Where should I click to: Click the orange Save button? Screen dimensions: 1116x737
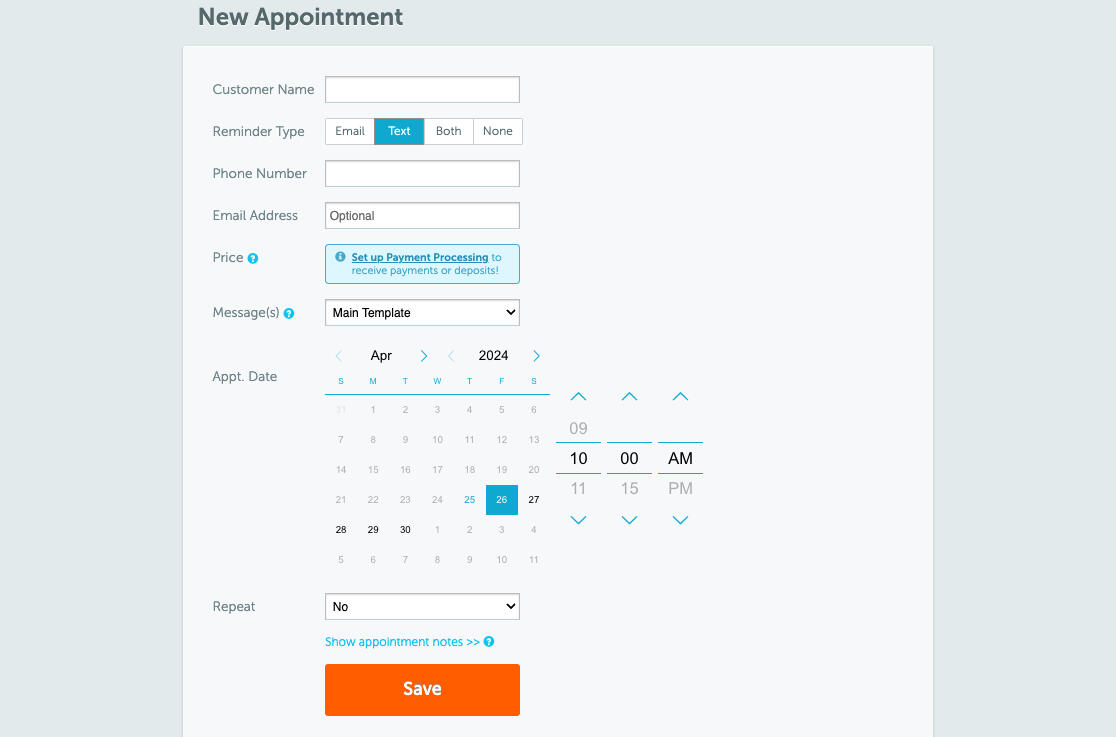[422, 689]
